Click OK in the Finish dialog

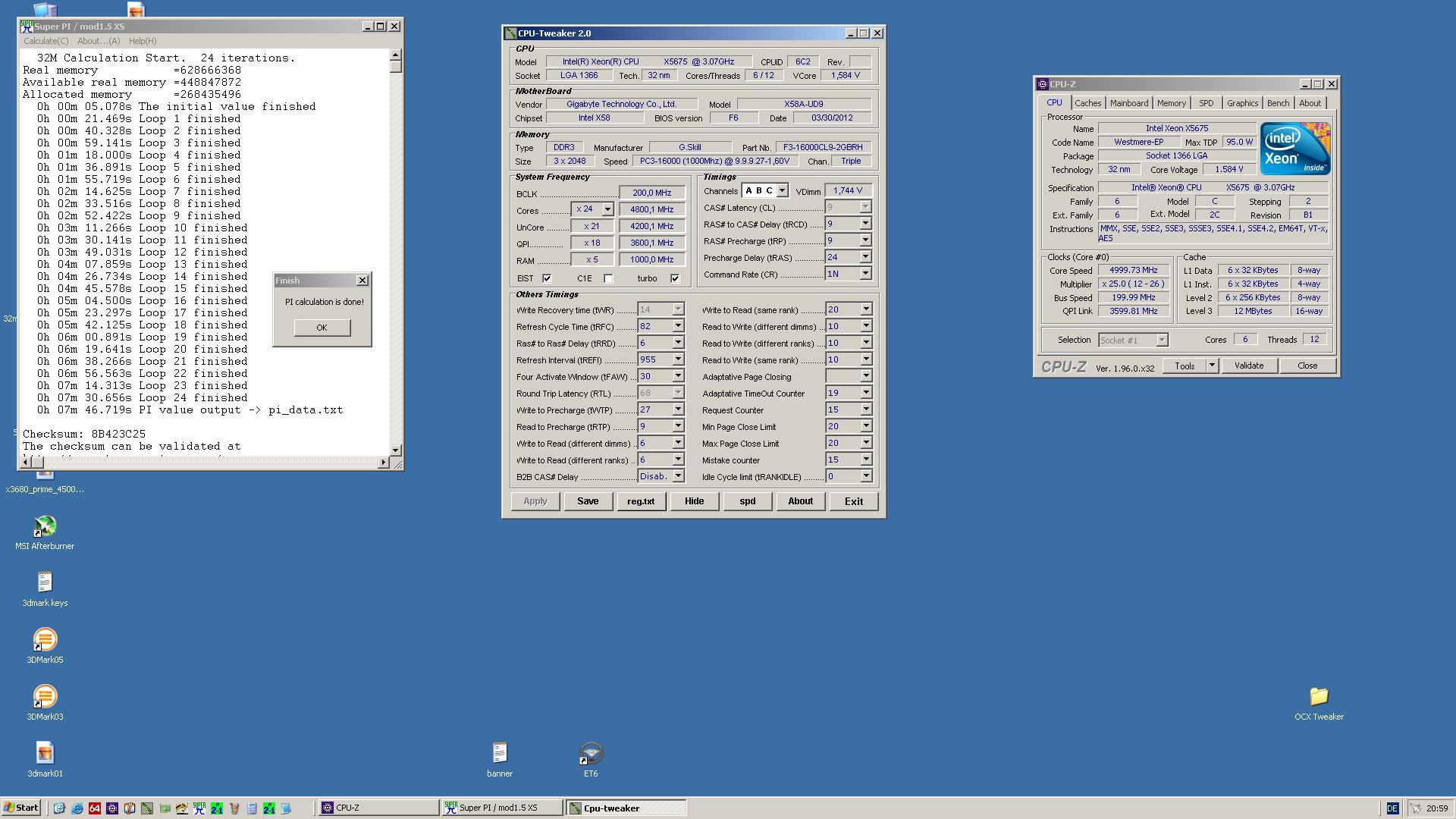322,328
